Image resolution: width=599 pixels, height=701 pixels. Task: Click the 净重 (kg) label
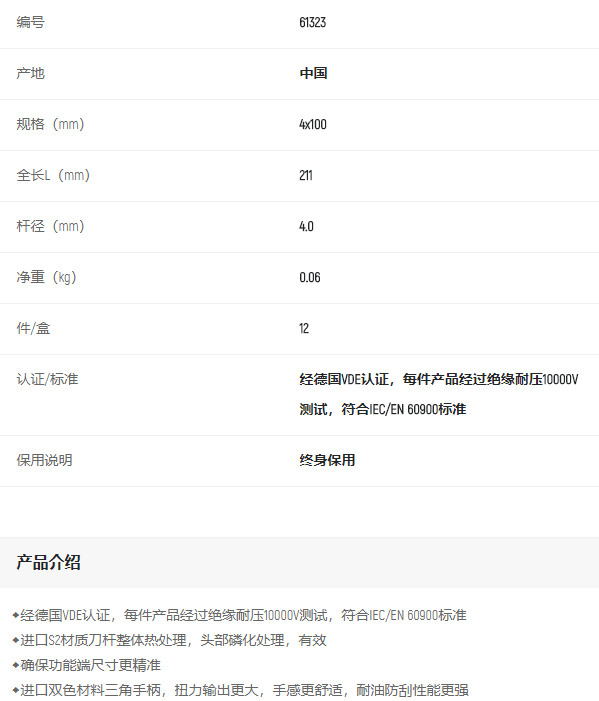(46, 277)
